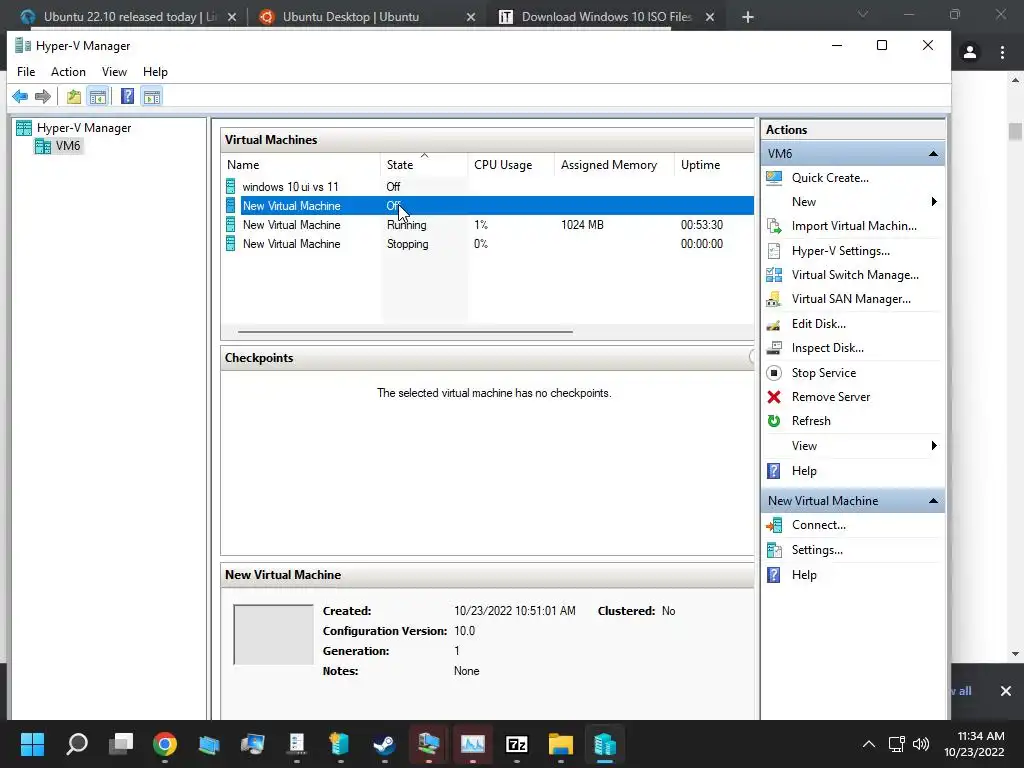Sort by State column header
Screen dimensions: 1024x768
(x=424, y=165)
